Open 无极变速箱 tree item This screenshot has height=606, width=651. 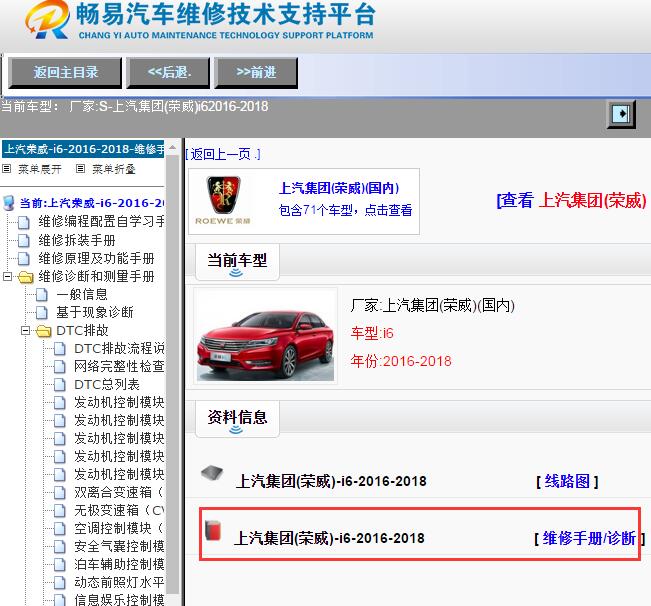tap(119, 511)
